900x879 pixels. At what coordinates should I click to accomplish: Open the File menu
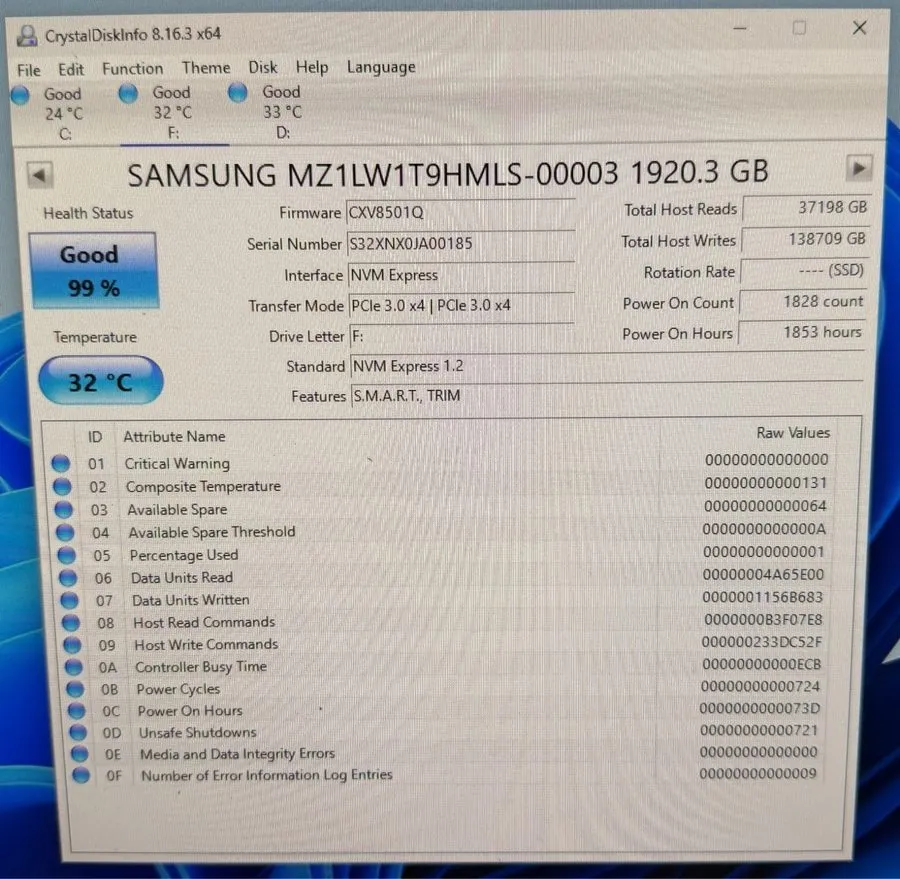click(29, 70)
